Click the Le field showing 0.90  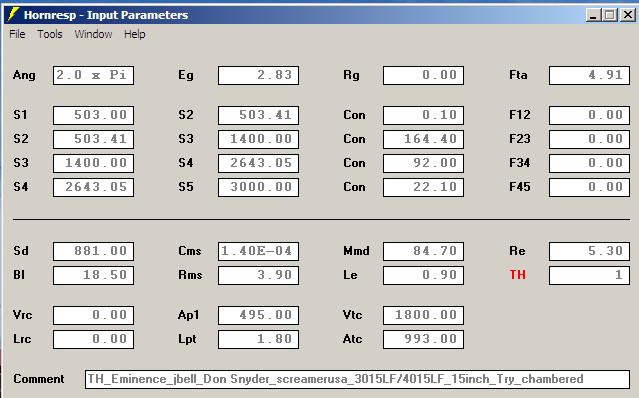point(423,275)
